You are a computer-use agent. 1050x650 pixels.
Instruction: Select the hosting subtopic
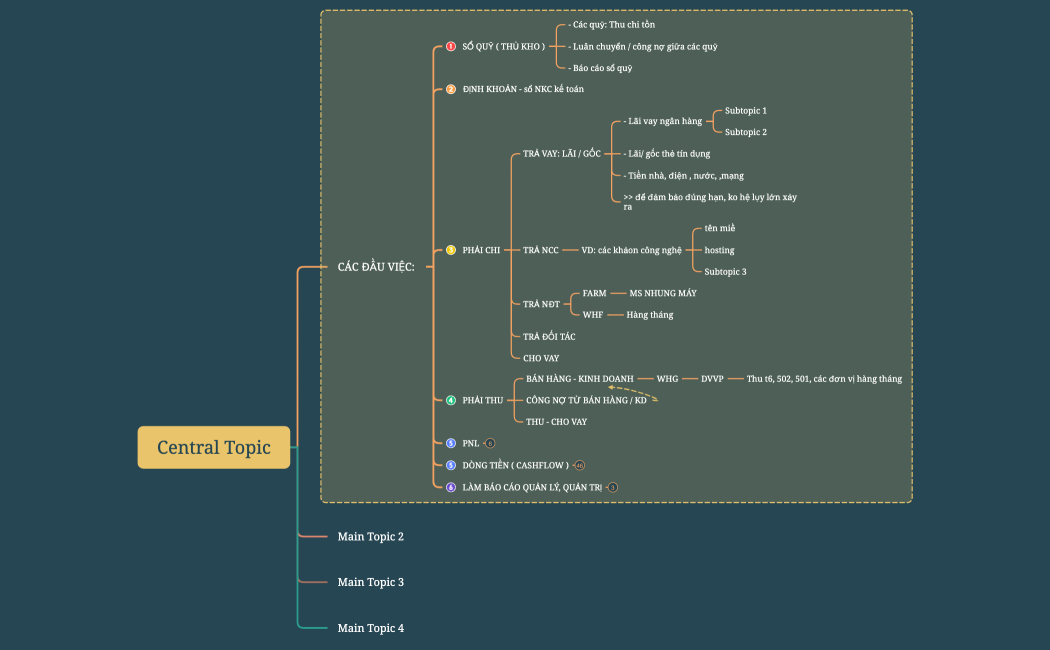pyautogui.click(x=719, y=250)
